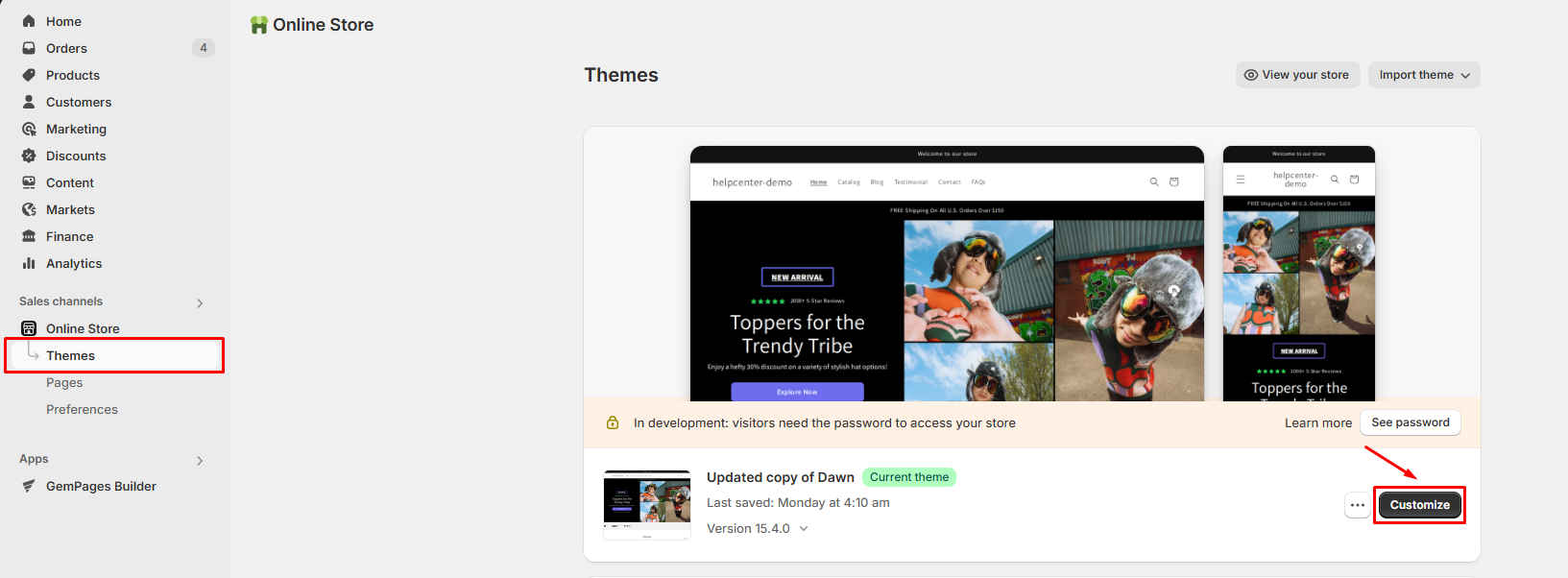Click the Customers person icon
1568x578 pixels.
coord(29,102)
